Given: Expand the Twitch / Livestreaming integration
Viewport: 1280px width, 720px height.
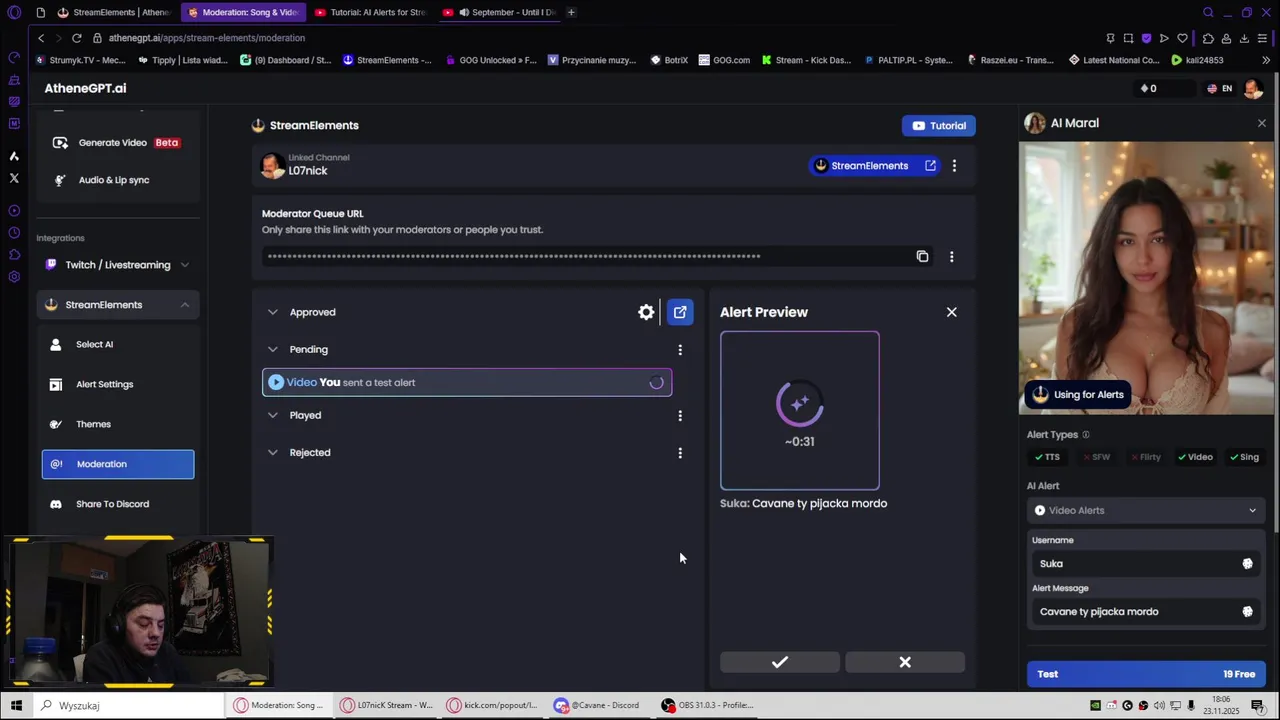Looking at the screenshot, I should pos(117,265).
